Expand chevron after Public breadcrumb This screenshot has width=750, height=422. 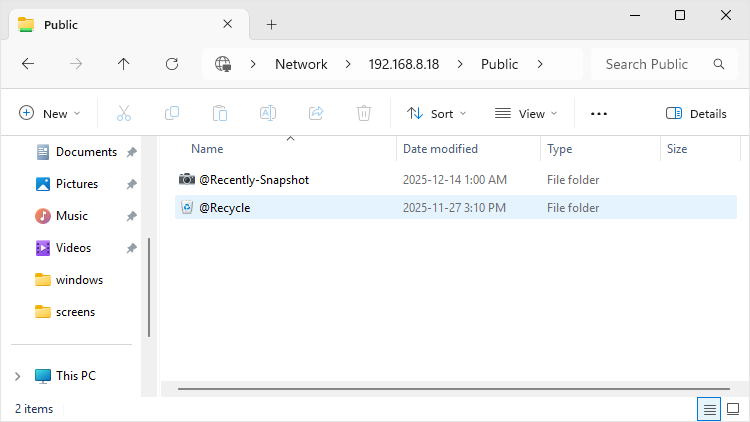pos(540,64)
